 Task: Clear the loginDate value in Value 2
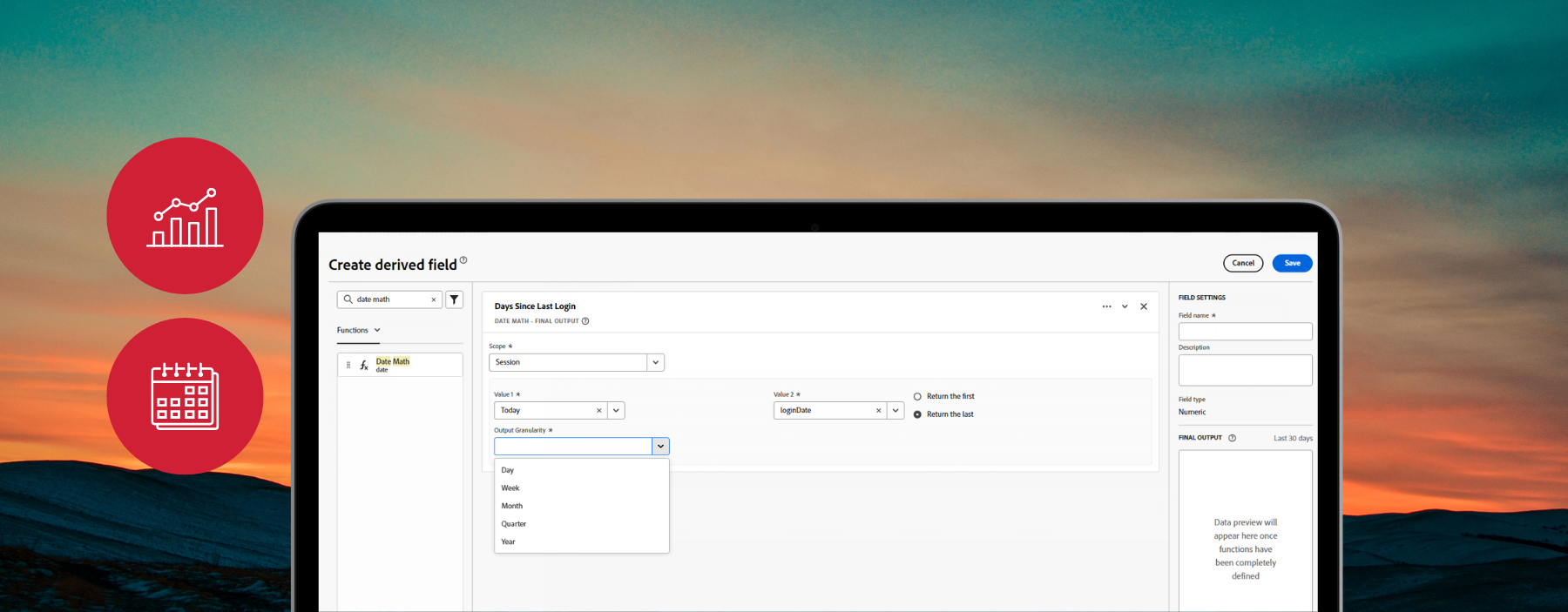pos(878,411)
